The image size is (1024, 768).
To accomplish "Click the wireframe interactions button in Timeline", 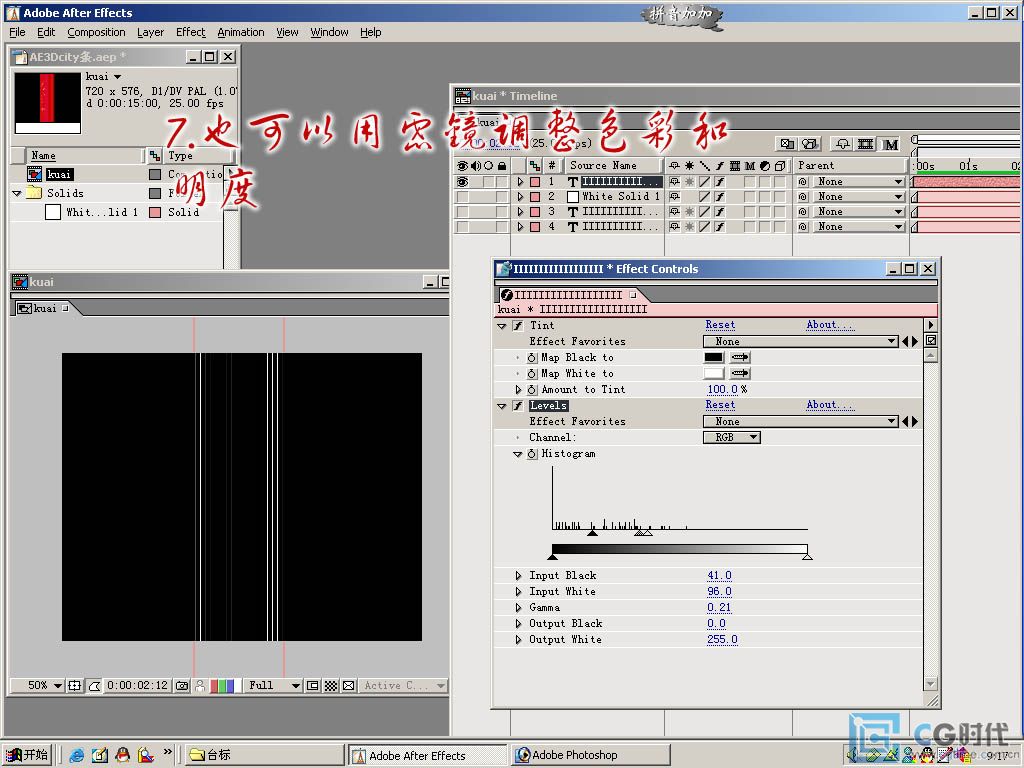I will click(x=787, y=144).
